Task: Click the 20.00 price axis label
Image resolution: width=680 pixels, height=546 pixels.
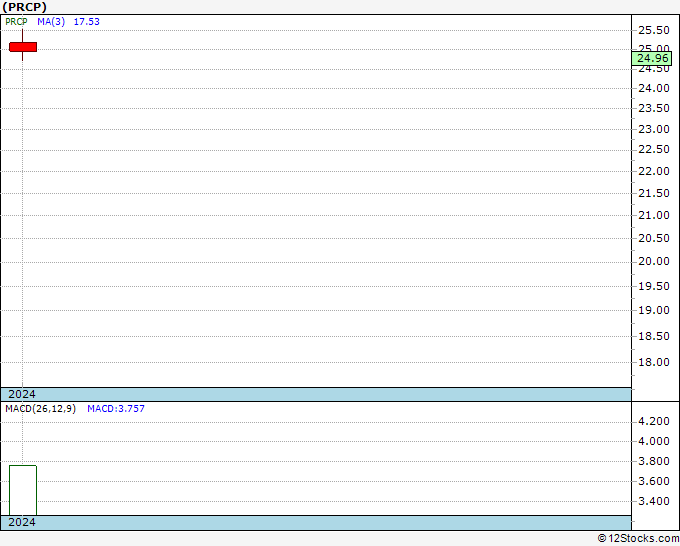Action: 654,262
